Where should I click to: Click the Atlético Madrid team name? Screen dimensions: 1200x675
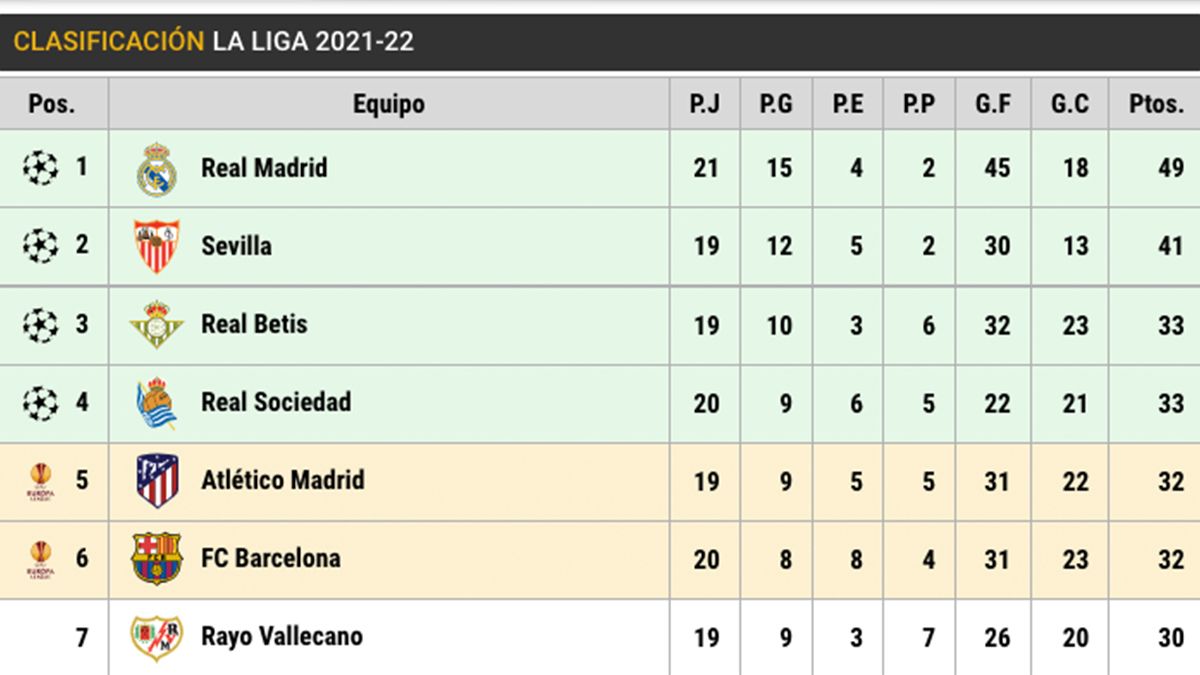click(x=283, y=480)
